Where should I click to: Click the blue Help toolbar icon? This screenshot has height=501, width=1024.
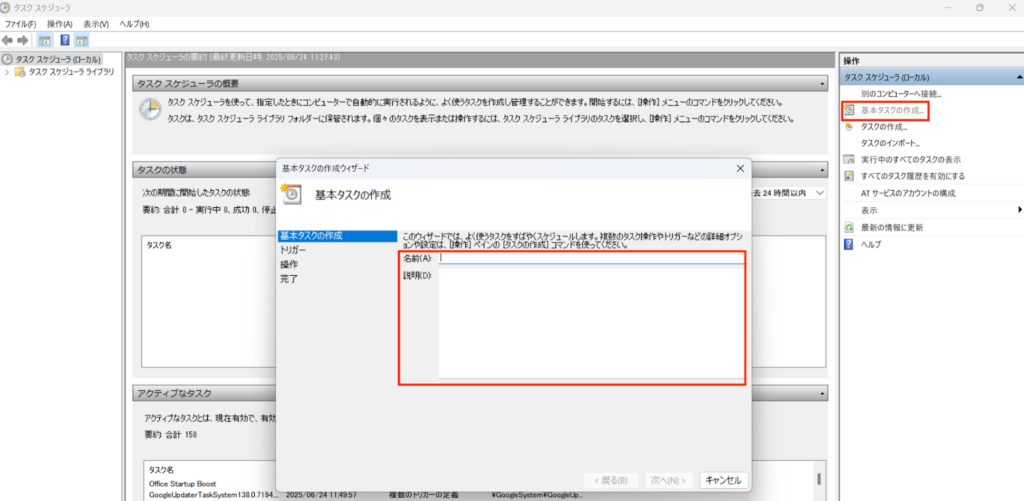[65, 40]
